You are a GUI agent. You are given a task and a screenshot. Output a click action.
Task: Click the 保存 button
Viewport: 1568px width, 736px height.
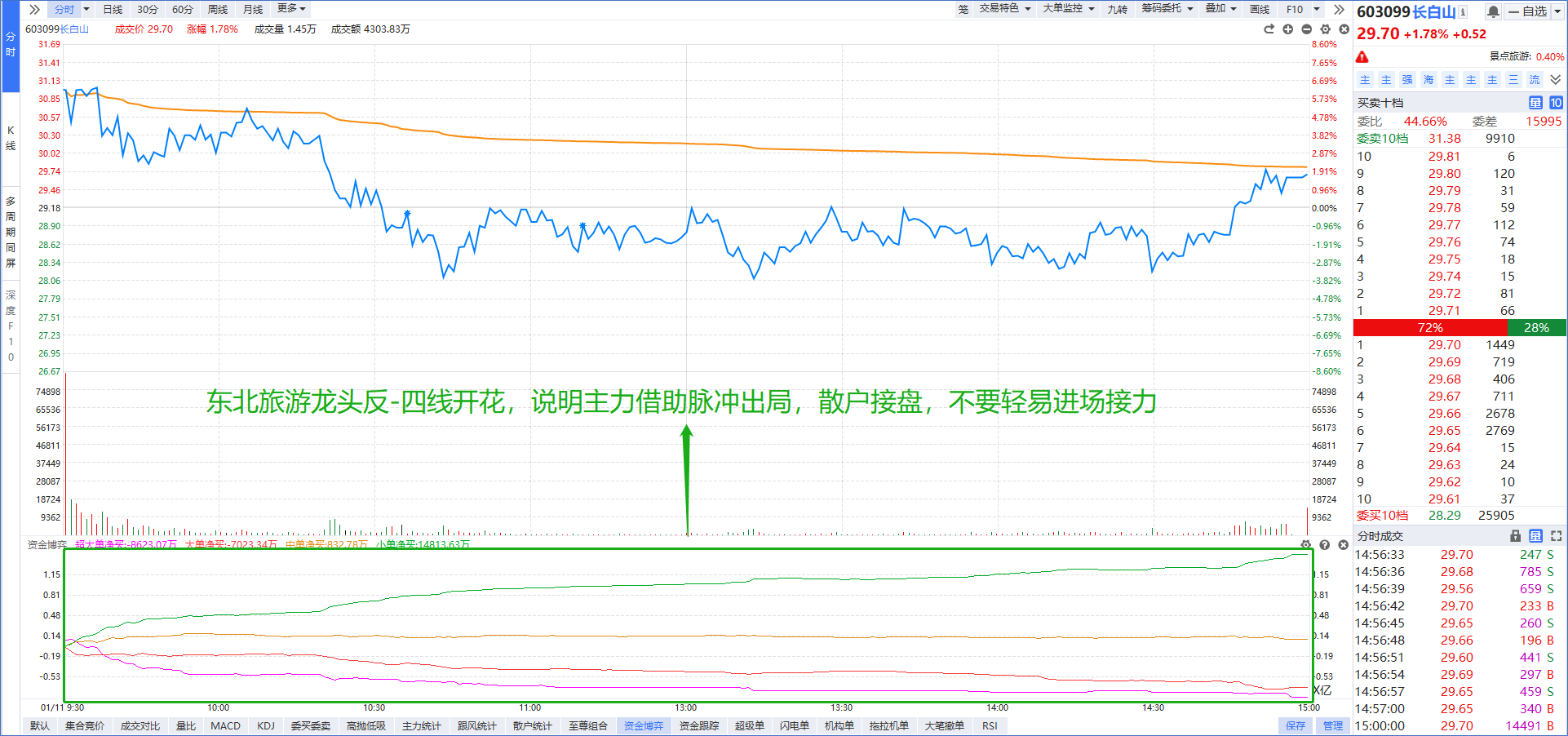[1296, 726]
